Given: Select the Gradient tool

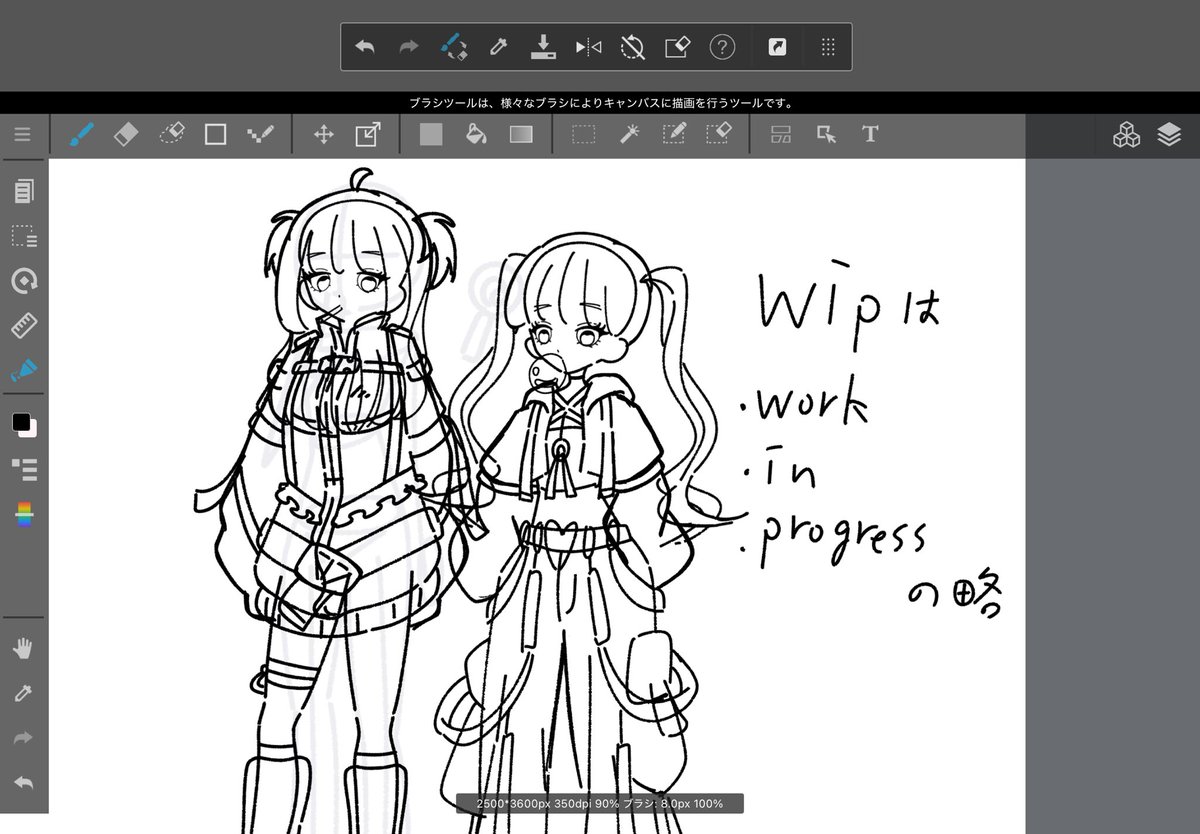Looking at the screenshot, I should coord(521,134).
